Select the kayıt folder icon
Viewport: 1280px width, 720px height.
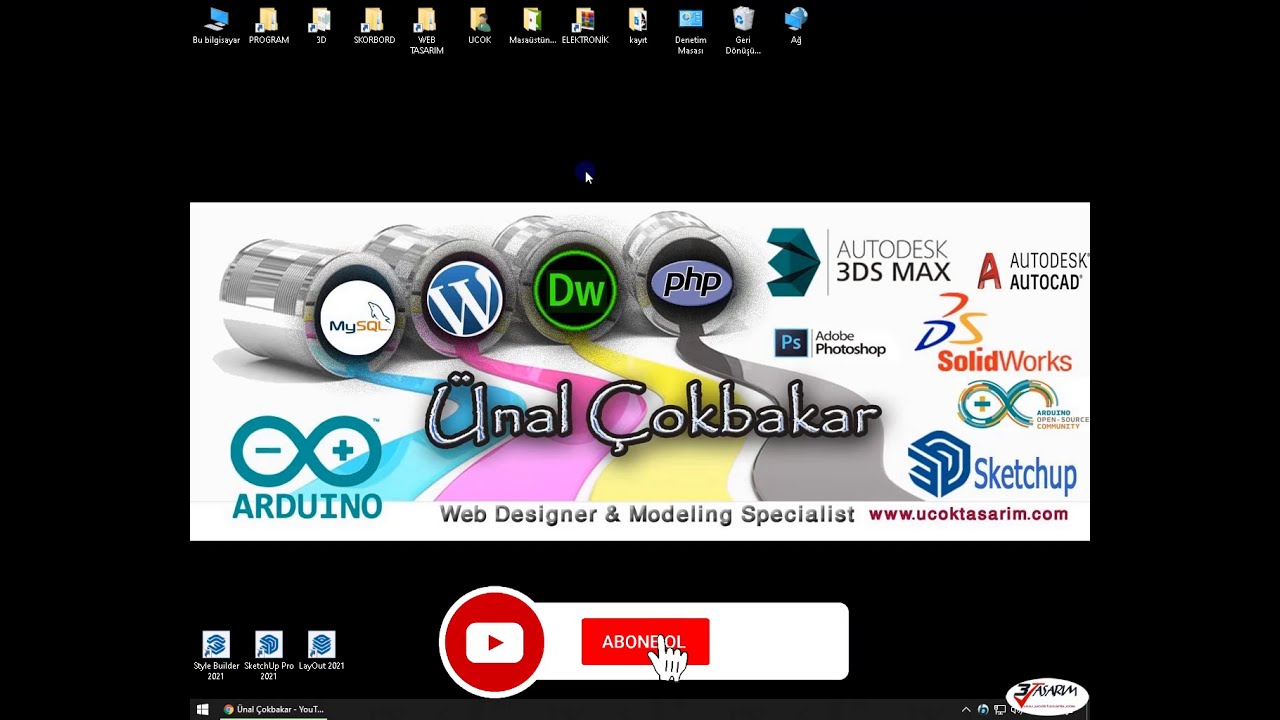tap(638, 26)
